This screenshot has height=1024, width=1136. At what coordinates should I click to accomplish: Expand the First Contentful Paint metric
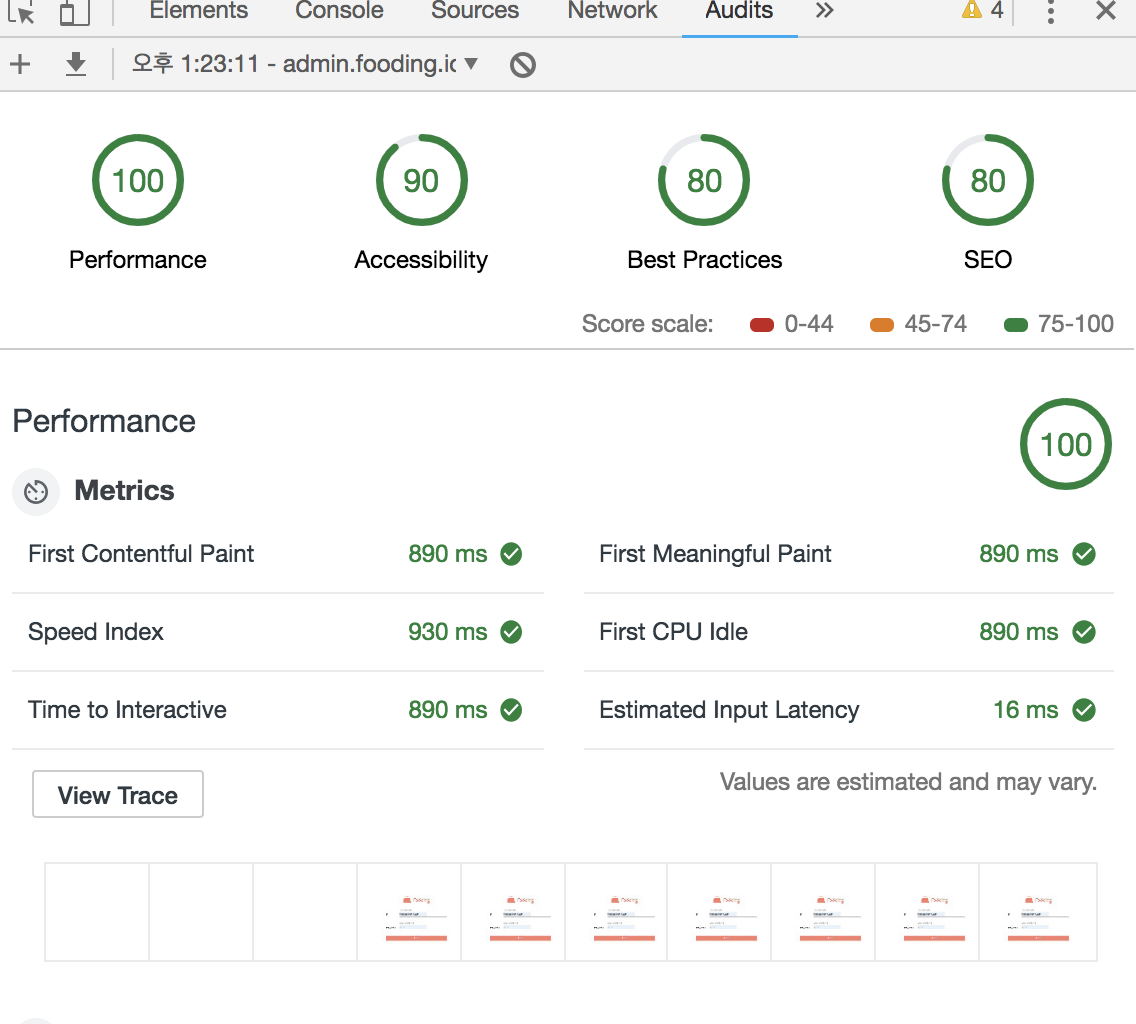277,554
